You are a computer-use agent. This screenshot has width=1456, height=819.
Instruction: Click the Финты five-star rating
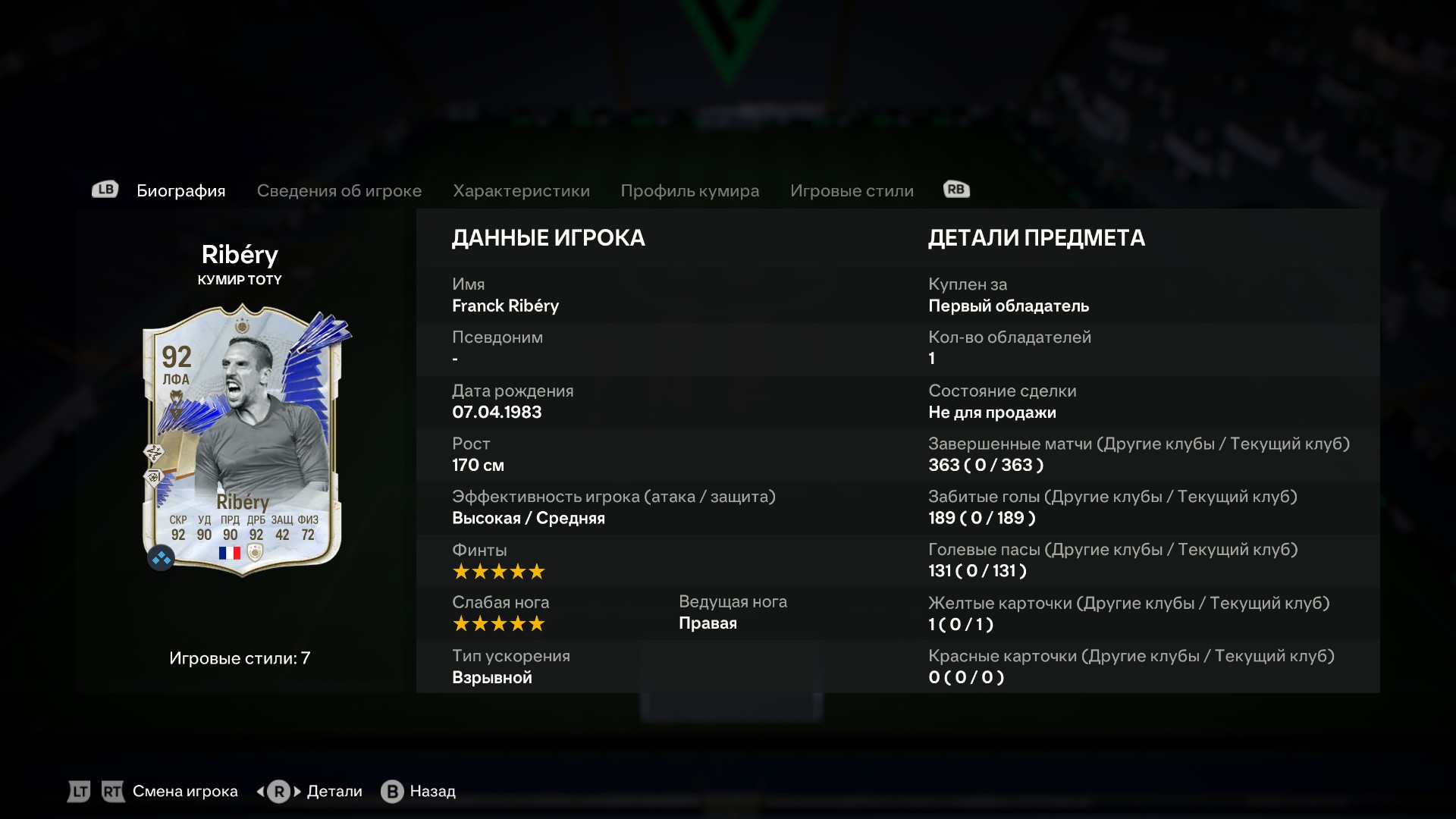[x=499, y=572]
